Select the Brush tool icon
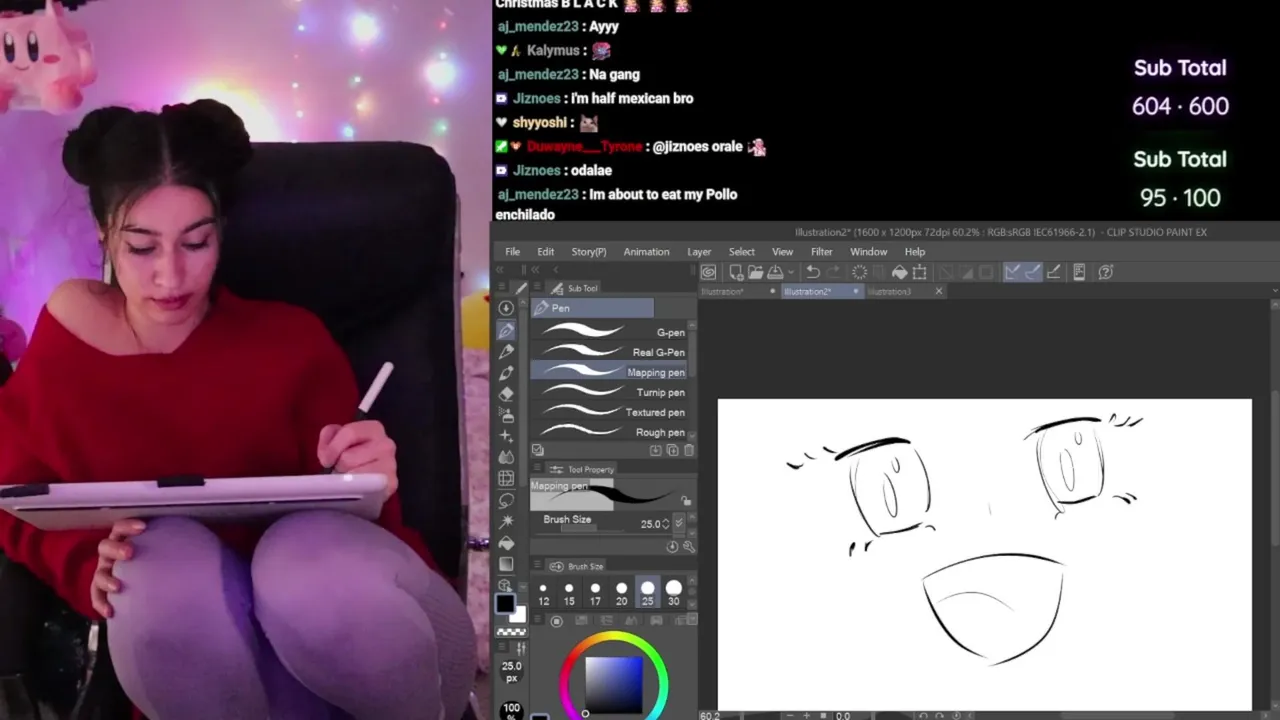Viewport: 1280px width, 720px height. tap(506, 372)
